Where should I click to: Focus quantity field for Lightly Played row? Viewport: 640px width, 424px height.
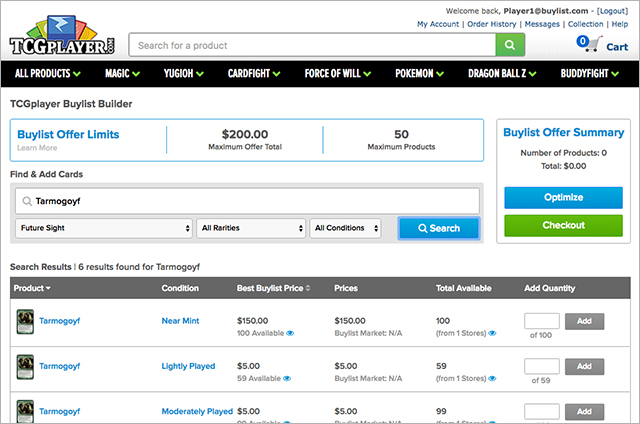point(542,366)
